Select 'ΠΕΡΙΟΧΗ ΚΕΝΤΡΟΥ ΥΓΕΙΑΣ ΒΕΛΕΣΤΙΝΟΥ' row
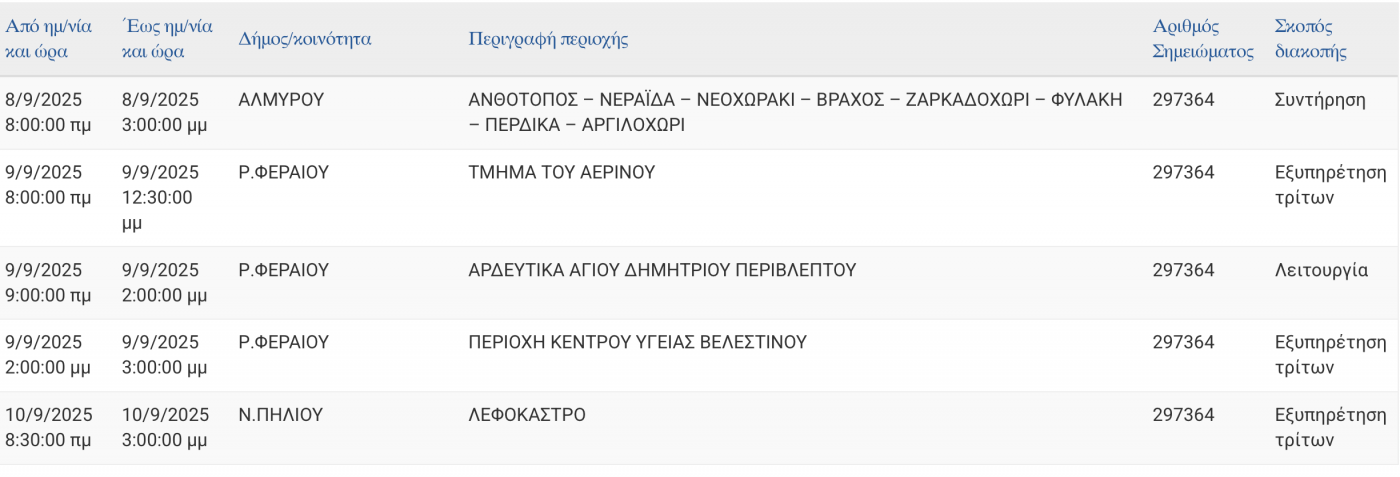Viewport: 1400px width, 477px height. click(700, 355)
